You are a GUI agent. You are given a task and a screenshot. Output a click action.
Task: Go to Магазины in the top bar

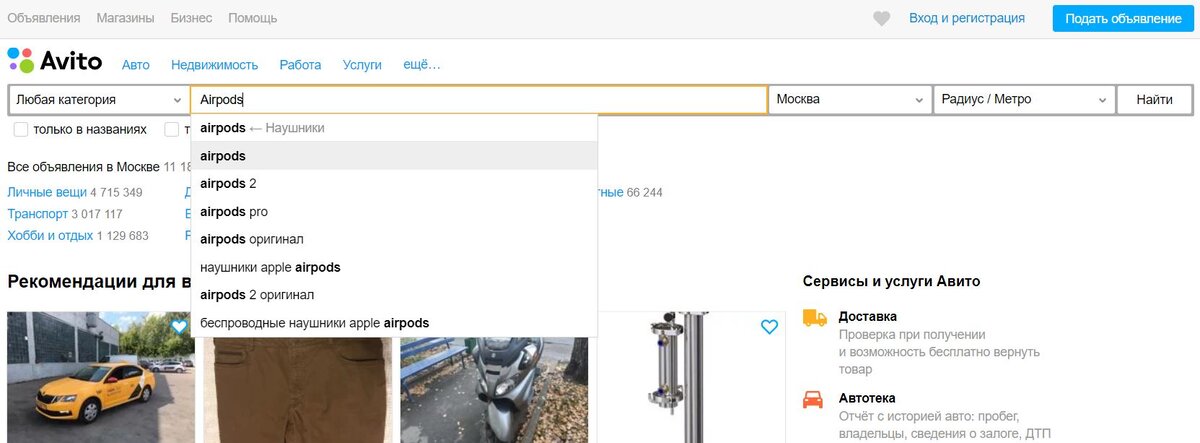pos(125,18)
